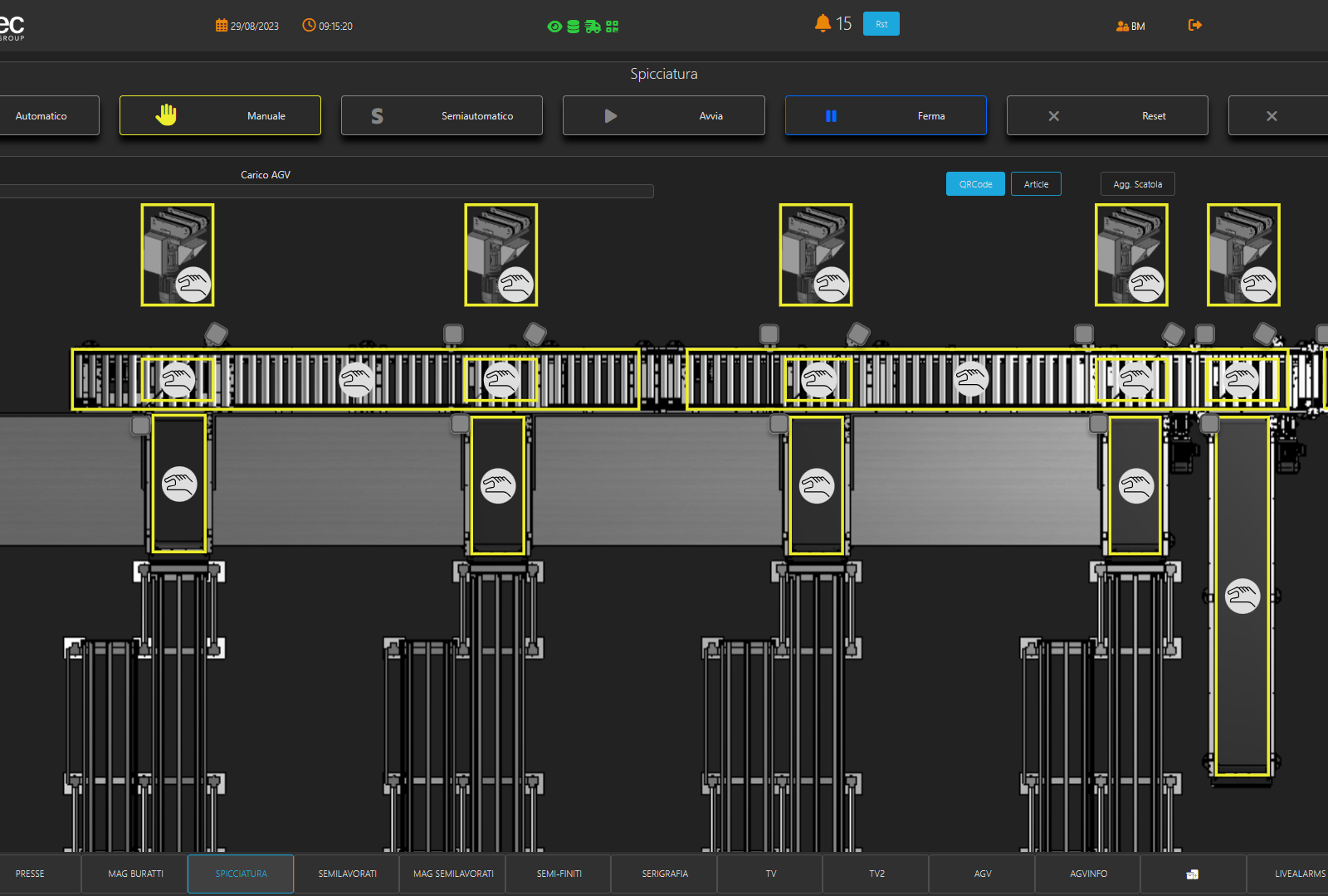Click hand icon on third vertical belt
The width and height of the screenshot is (1328, 896).
(817, 486)
